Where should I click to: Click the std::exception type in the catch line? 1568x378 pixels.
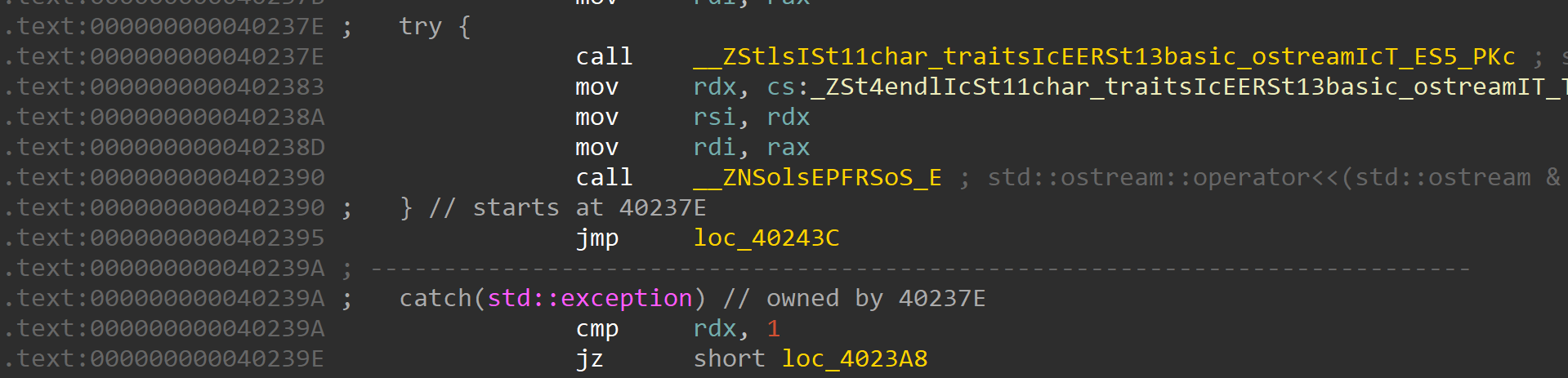point(589,299)
